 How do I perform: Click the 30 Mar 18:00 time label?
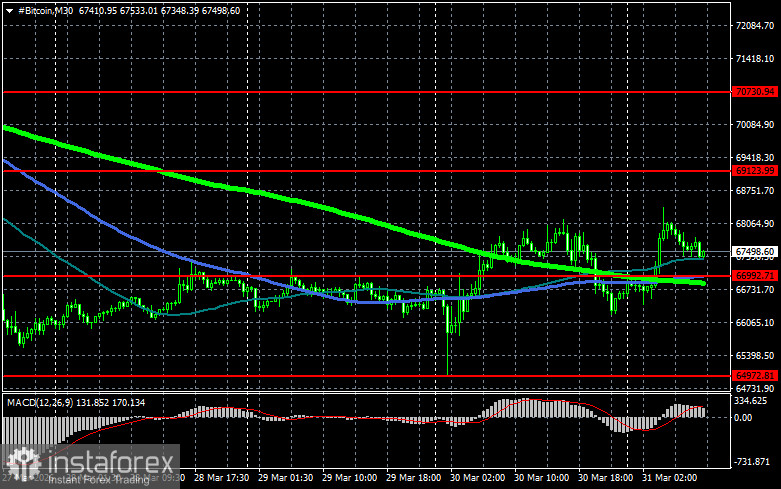(605, 478)
